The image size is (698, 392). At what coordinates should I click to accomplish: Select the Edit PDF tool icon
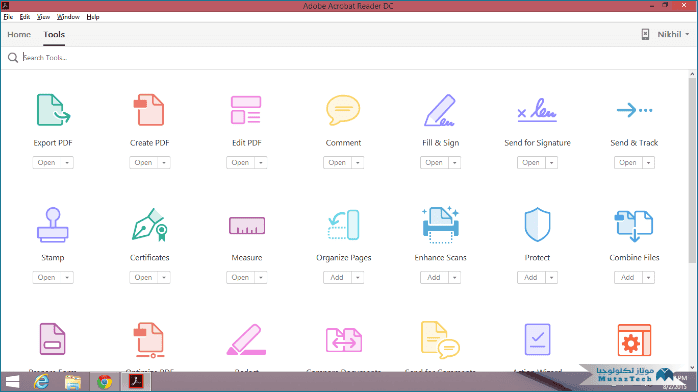tap(246, 110)
